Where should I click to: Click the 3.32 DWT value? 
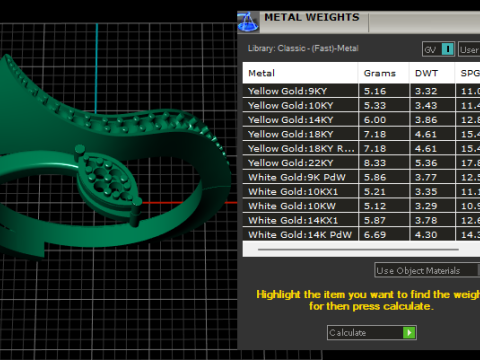click(426, 91)
